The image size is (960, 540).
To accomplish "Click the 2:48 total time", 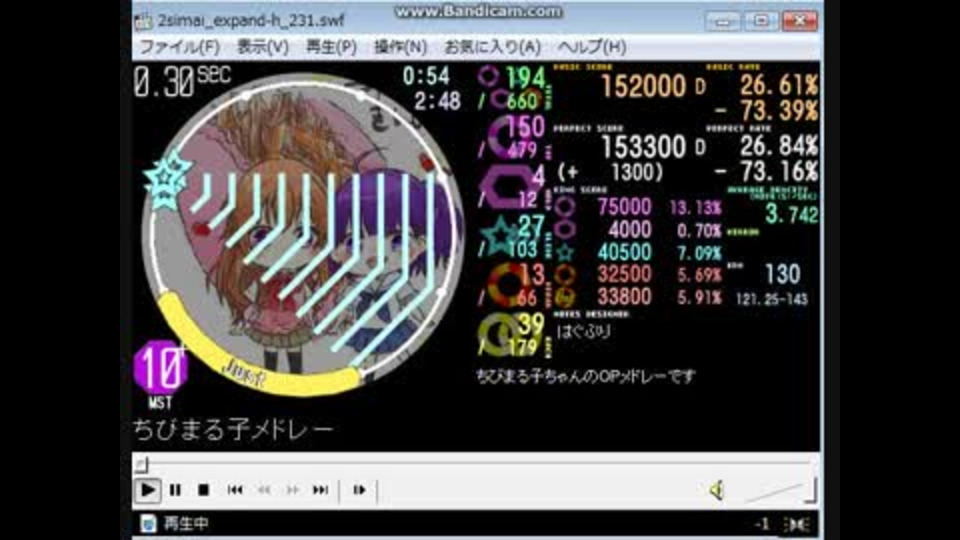I will 437,101.
